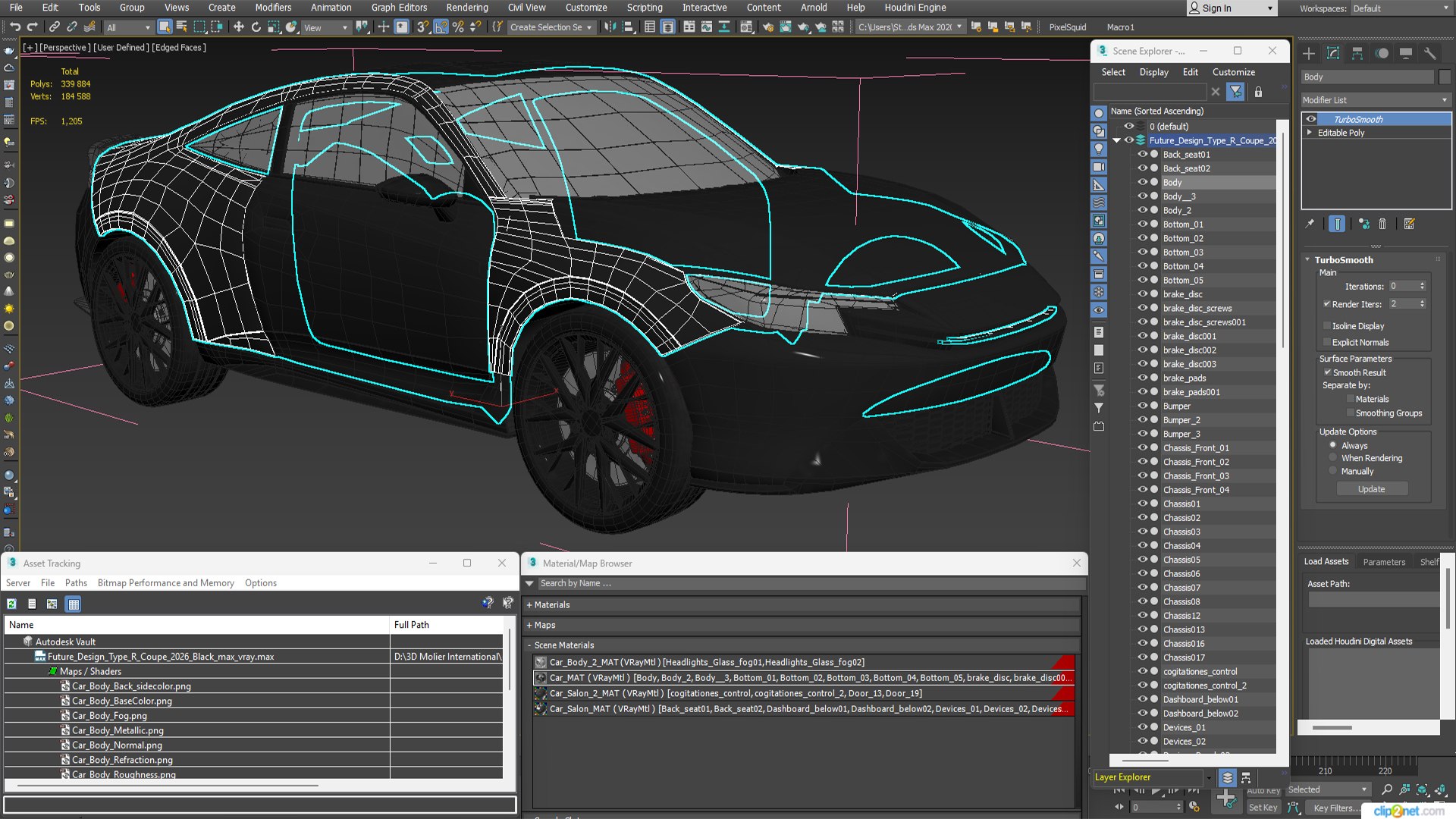Click the Key Filters button
This screenshot has height=819, width=1456.
(1335, 808)
